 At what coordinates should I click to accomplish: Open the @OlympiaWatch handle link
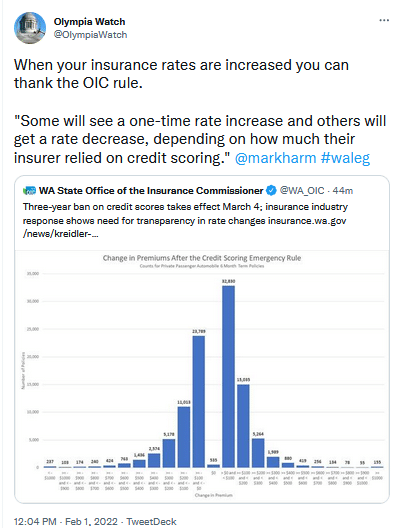pyautogui.click(x=90, y=35)
